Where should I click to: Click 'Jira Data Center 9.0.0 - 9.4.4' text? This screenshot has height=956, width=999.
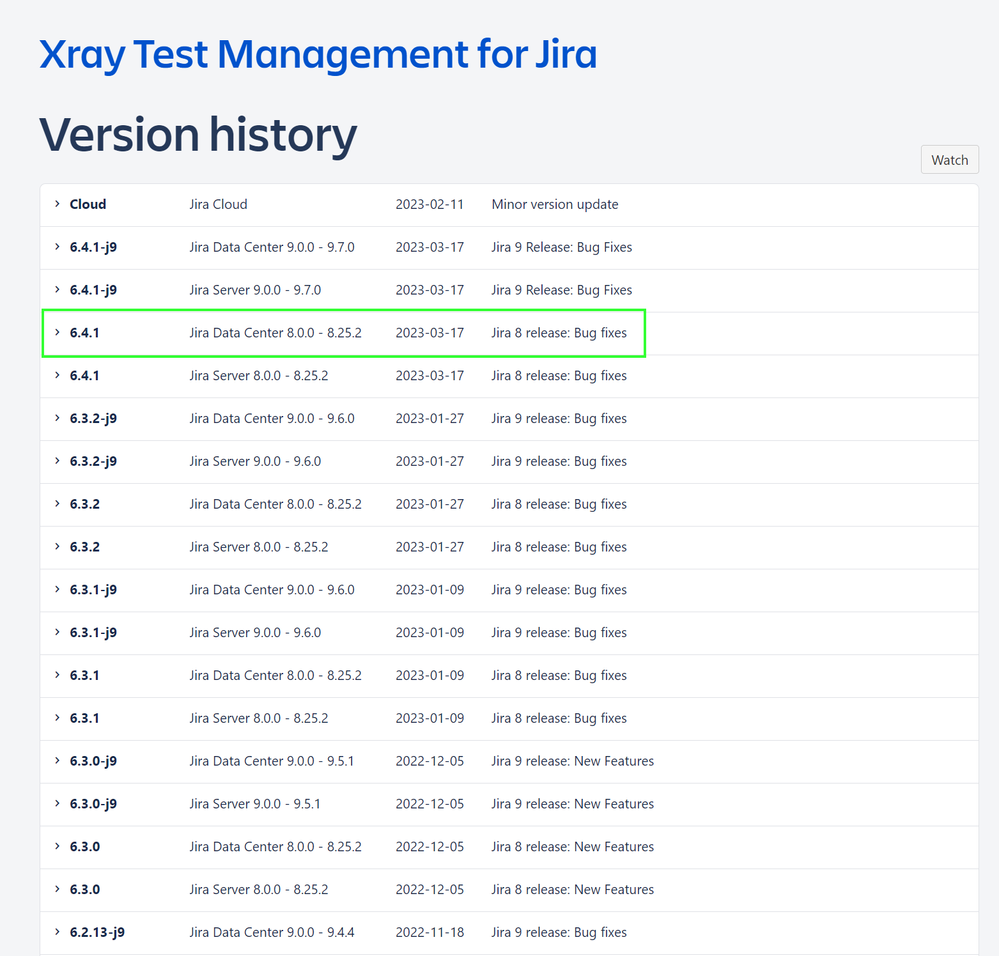pyautogui.click(x=271, y=932)
